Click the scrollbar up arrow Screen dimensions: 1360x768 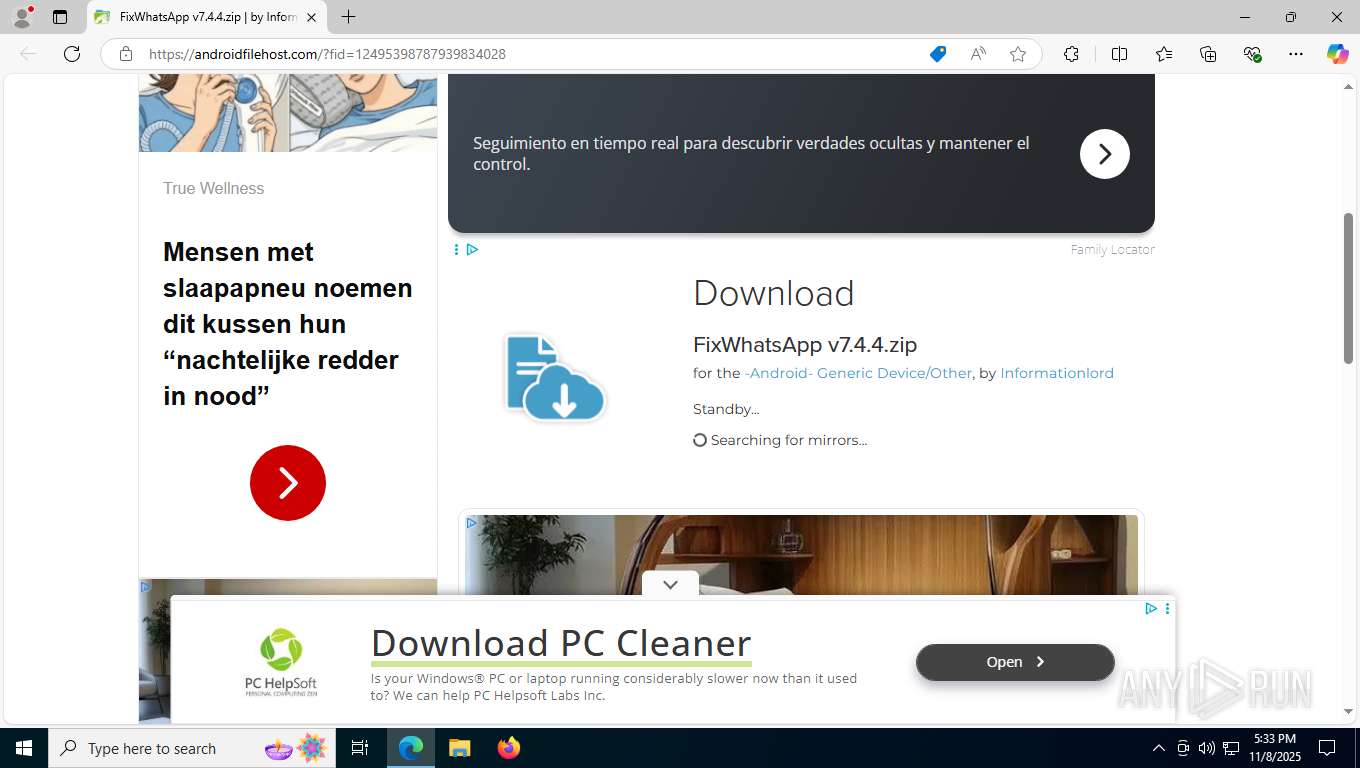point(1348,86)
